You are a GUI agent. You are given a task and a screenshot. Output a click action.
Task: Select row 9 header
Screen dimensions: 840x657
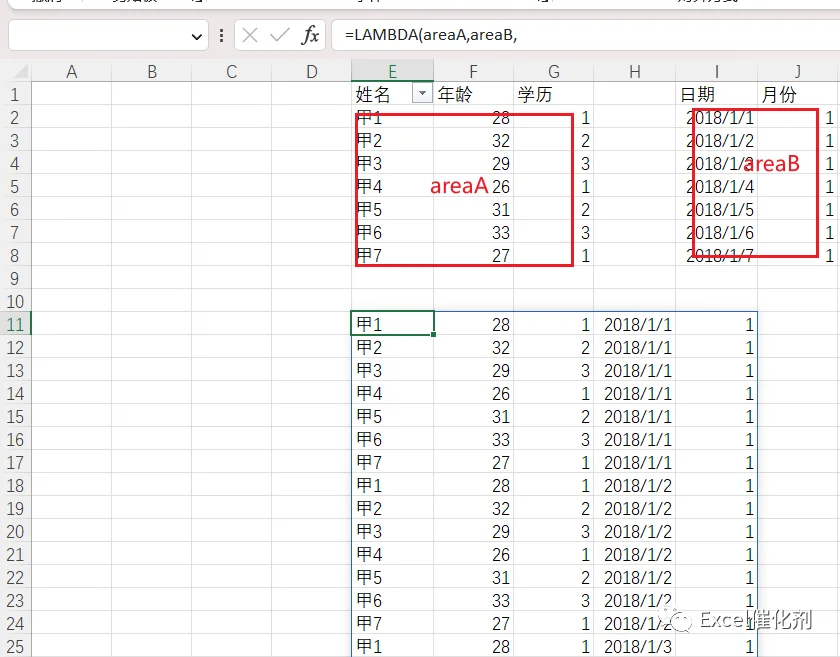point(15,278)
